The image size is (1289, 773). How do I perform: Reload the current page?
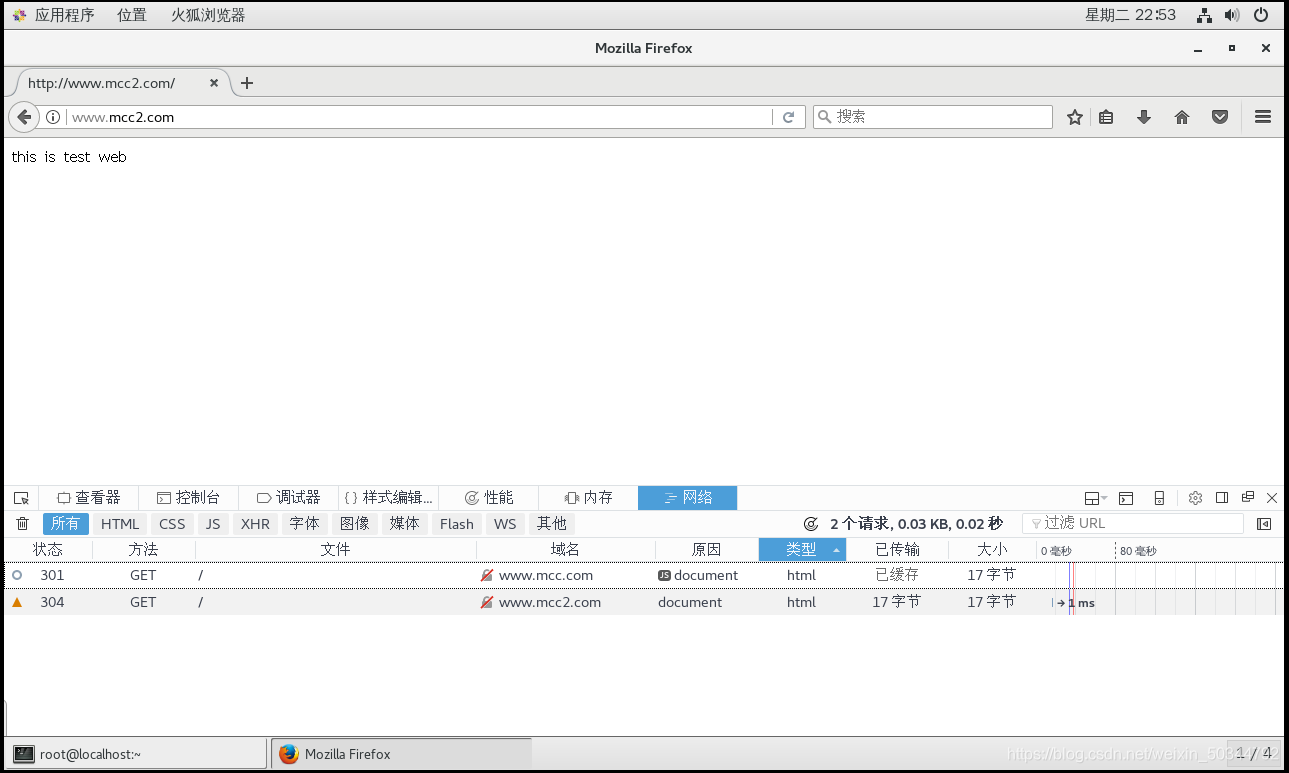[788, 117]
